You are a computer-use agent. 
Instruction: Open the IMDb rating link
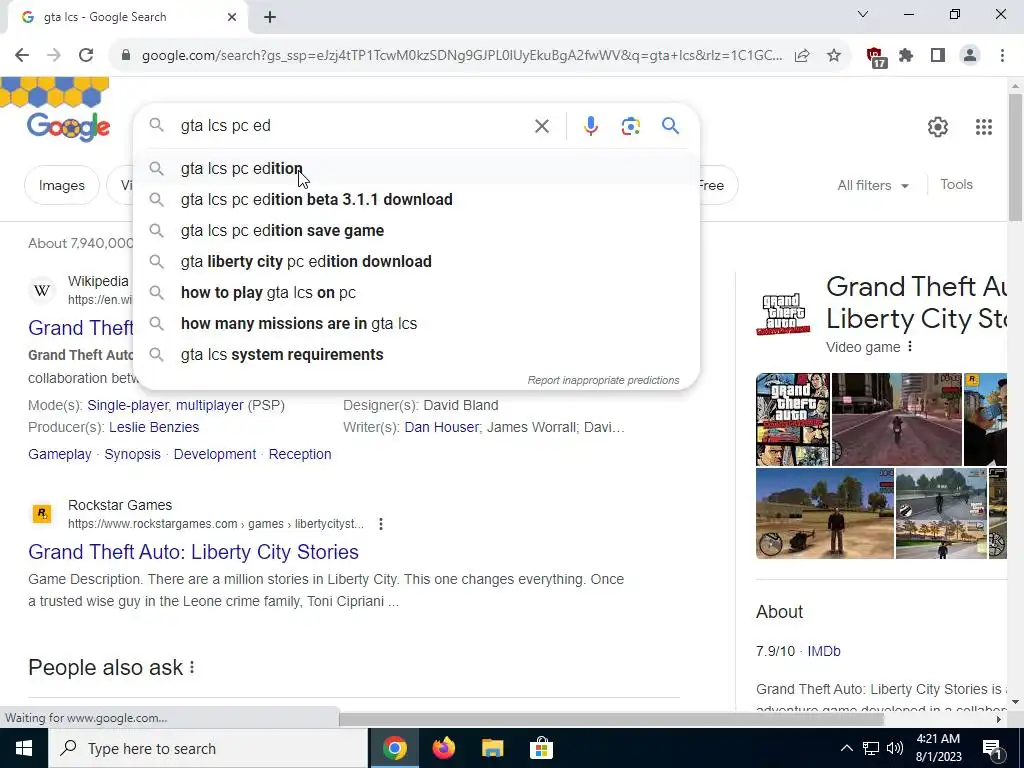pos(824,651)
